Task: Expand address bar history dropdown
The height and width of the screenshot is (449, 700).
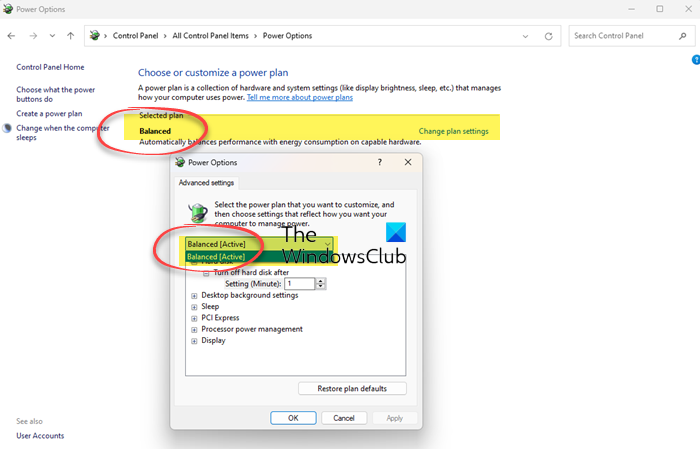Action: pyautogui.click(x=525, y=36)
